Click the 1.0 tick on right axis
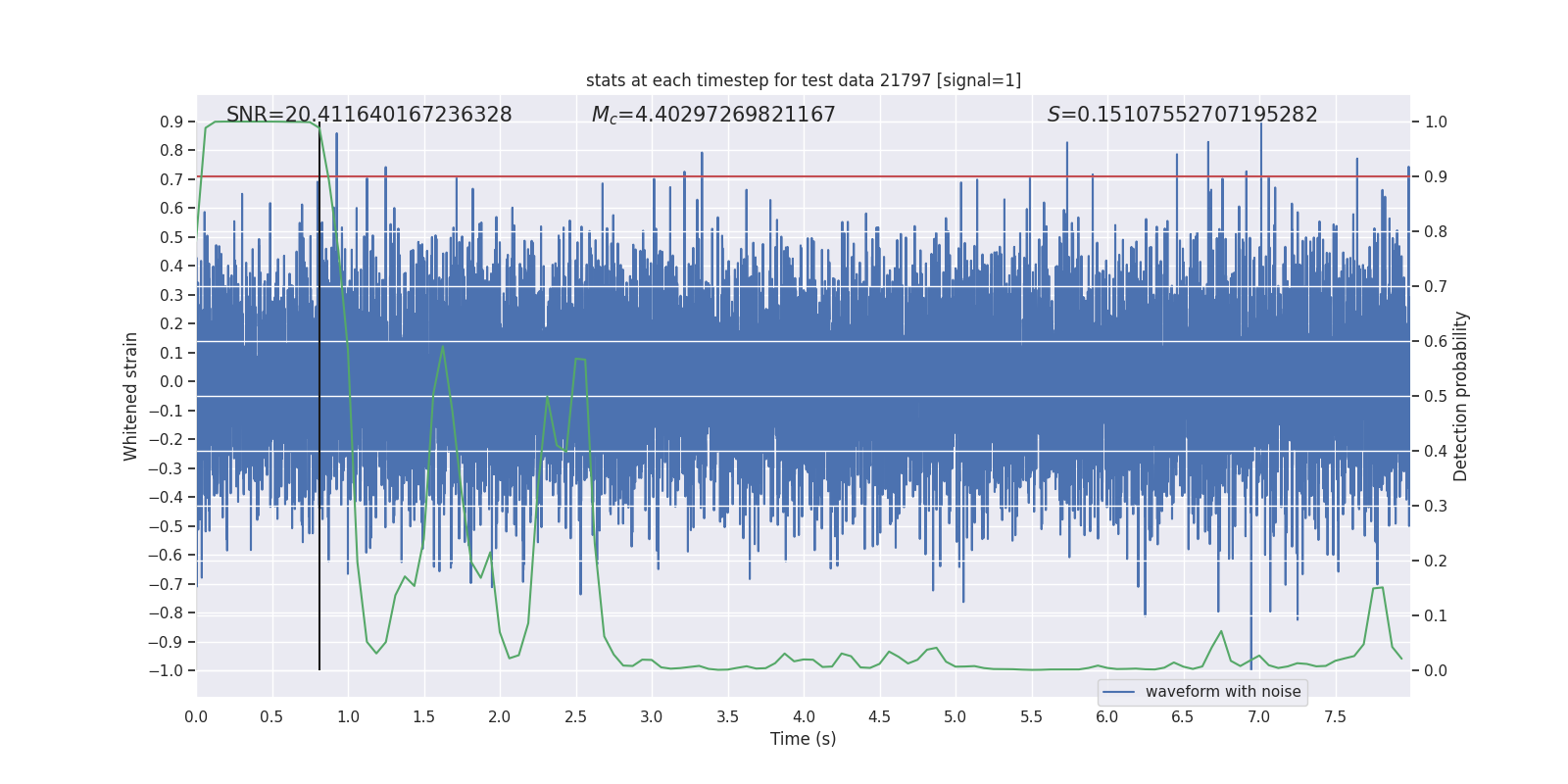 pyautogui.click(x=1436, y=122)
